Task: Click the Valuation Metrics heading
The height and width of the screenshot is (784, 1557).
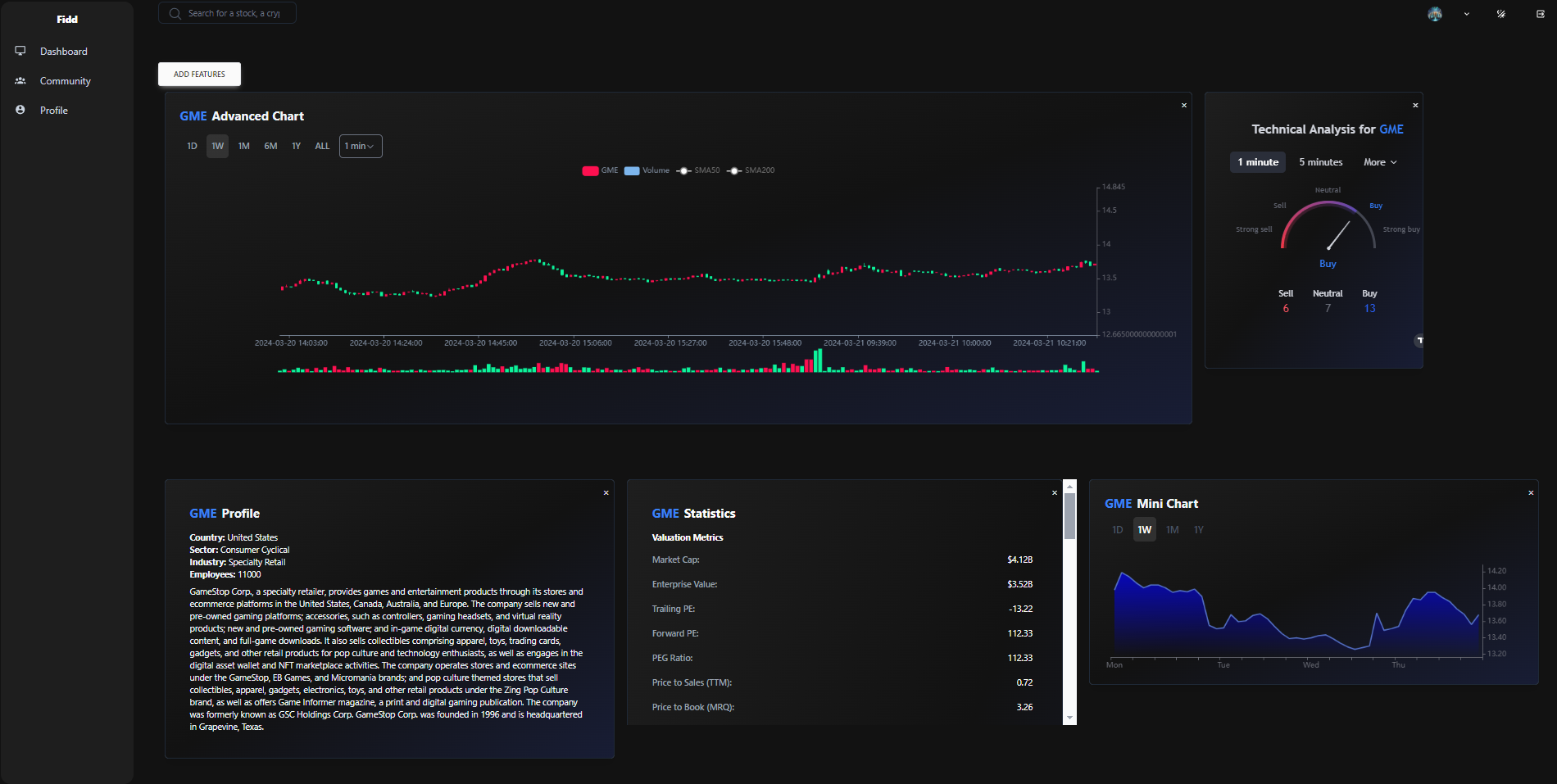Action: click(x=688, y=537)
